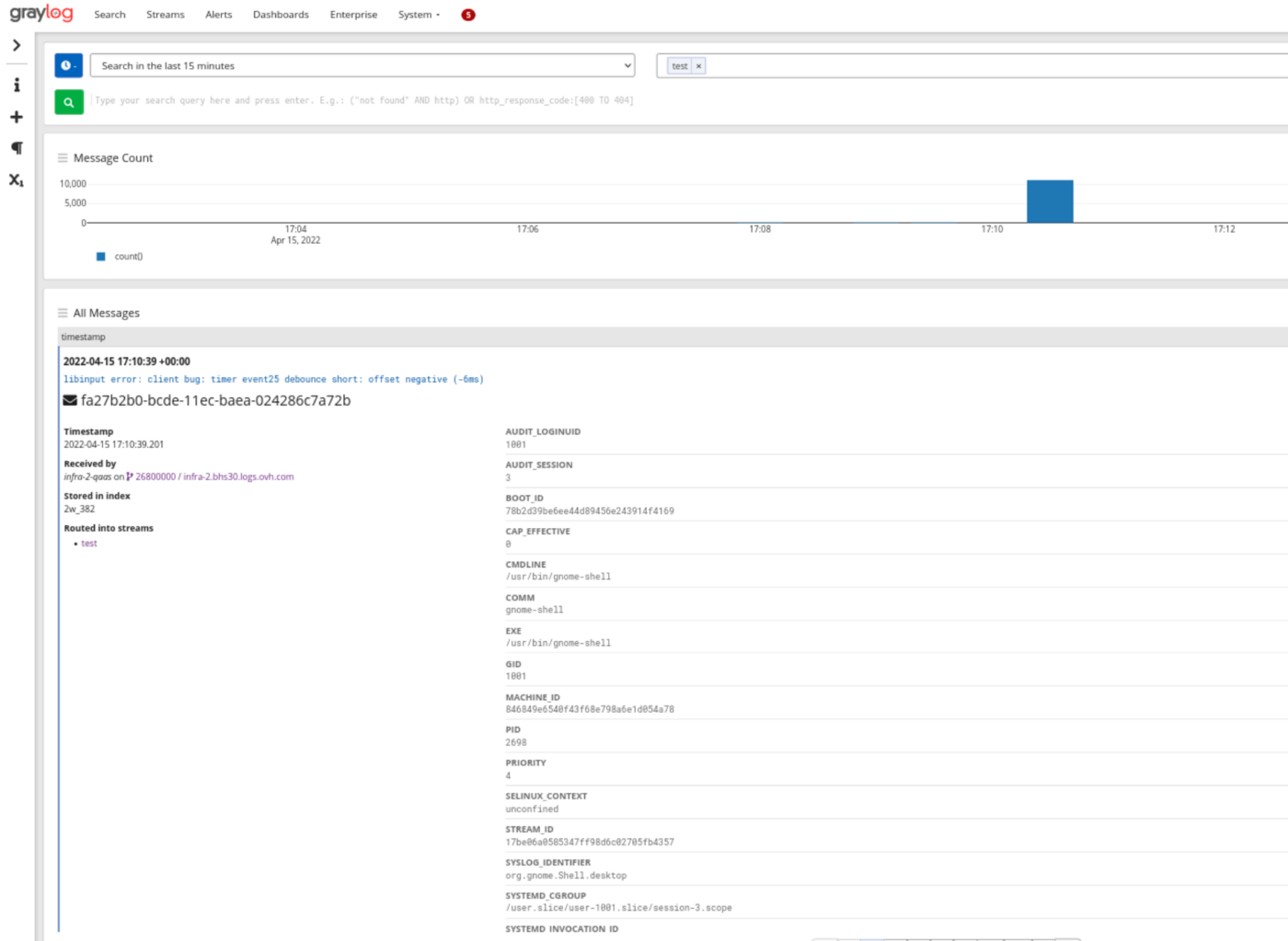
Task: Expand the 'Search in the last 15 minutes' dropdown
Action: [362, 65]
